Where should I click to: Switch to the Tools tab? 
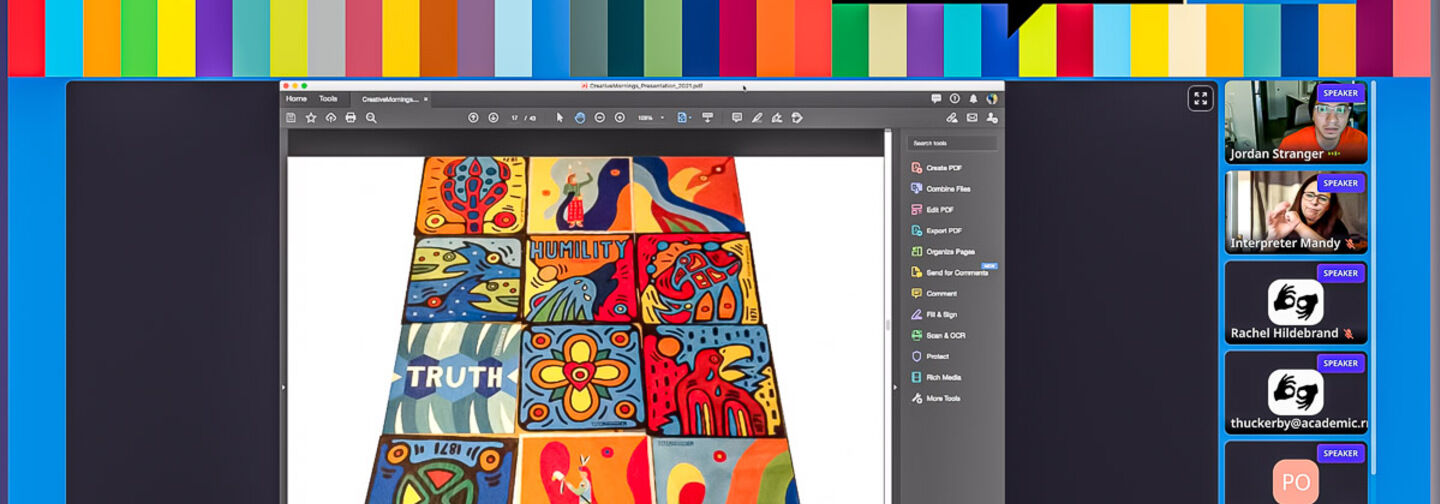point(328,99)
